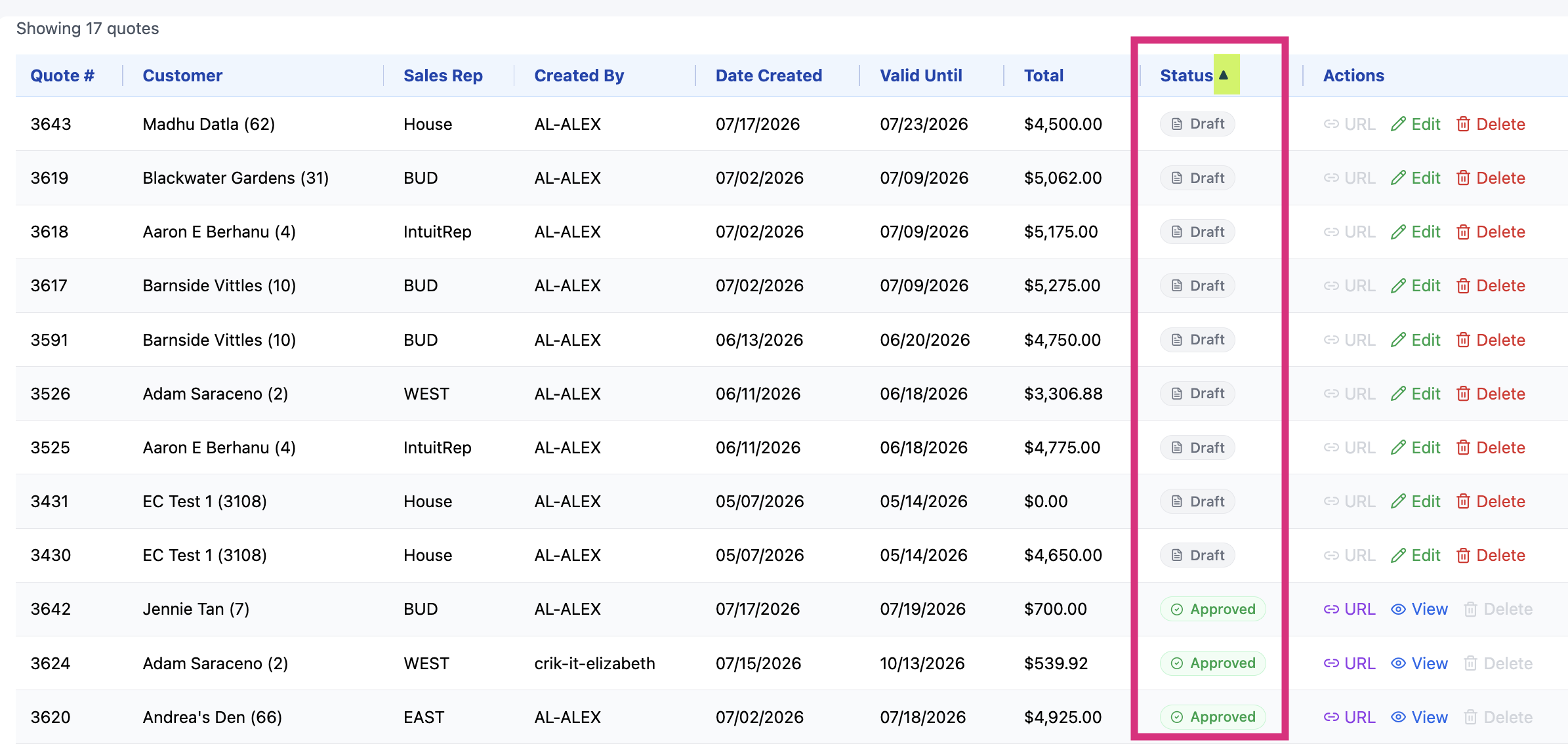The height and width of the screenshot is (744, 1568).
Task: Open View for quote 3620
Action: 1419,717
